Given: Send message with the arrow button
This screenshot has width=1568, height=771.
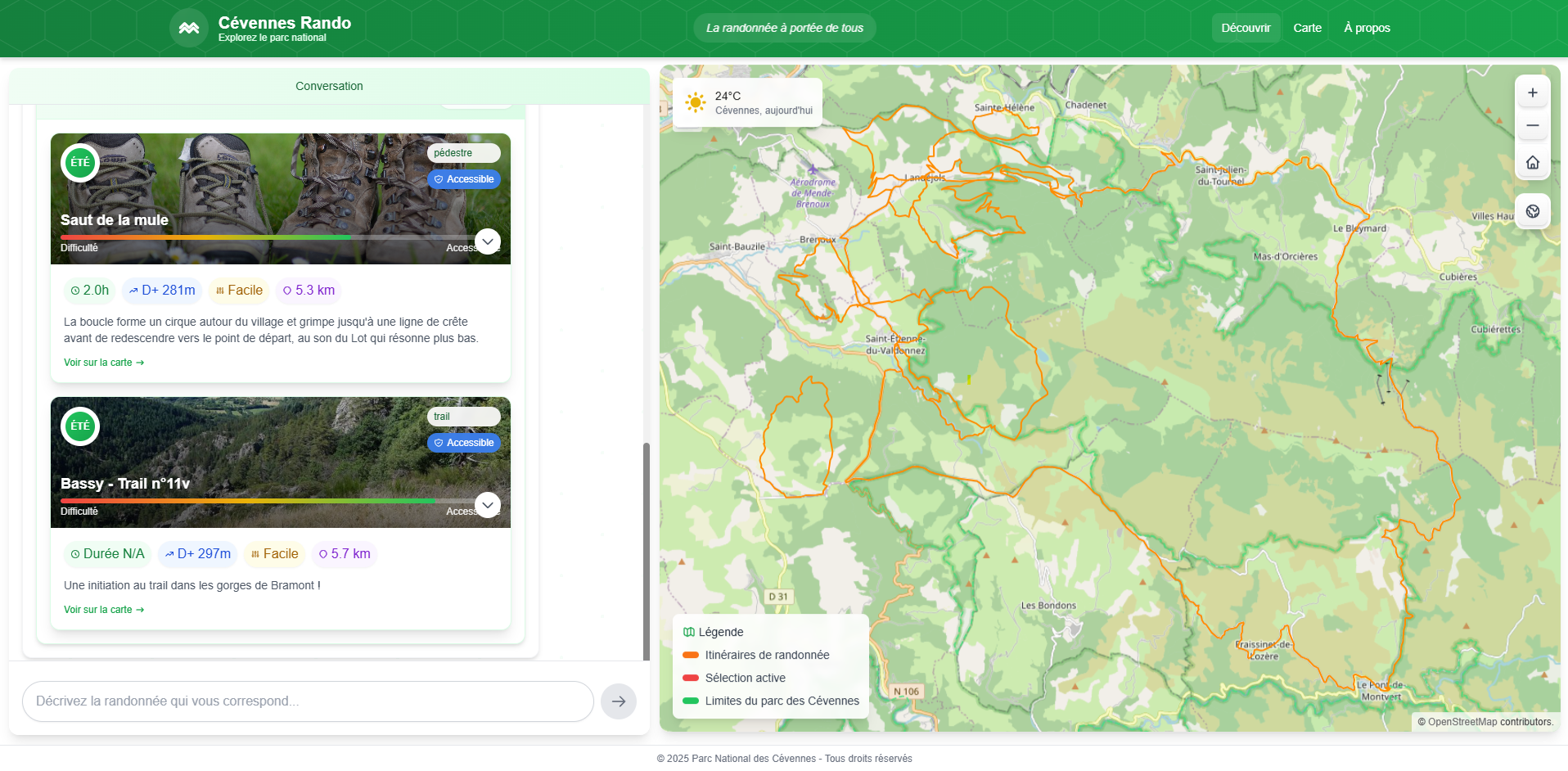Looking at the screenshot, I should 618,701.
